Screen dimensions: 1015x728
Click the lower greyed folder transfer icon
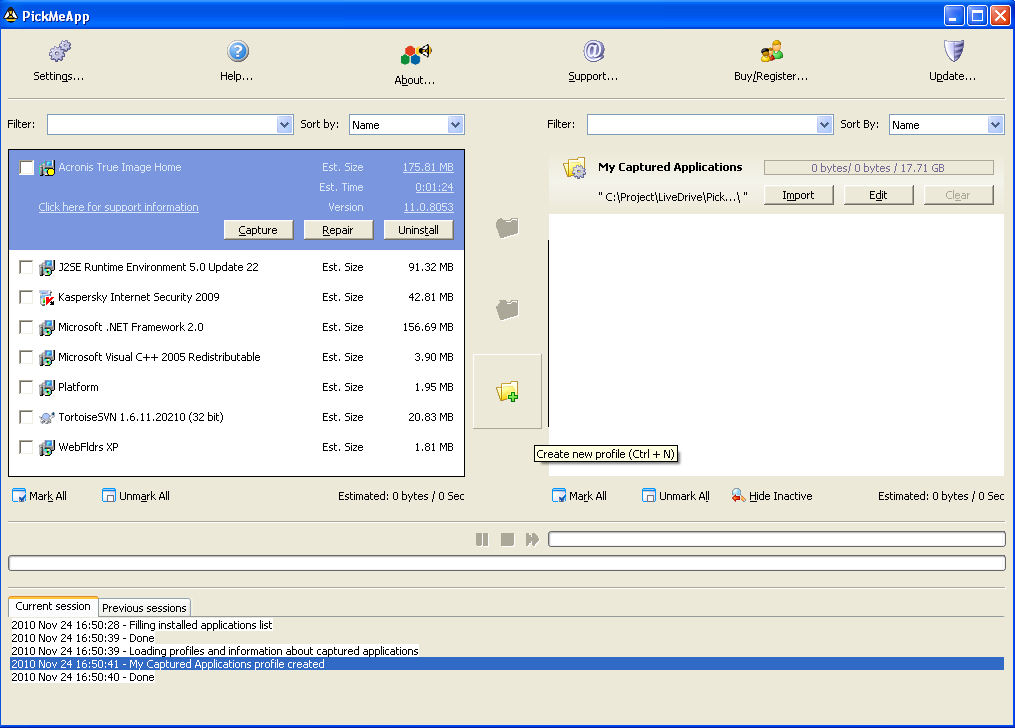coord(508,309)
